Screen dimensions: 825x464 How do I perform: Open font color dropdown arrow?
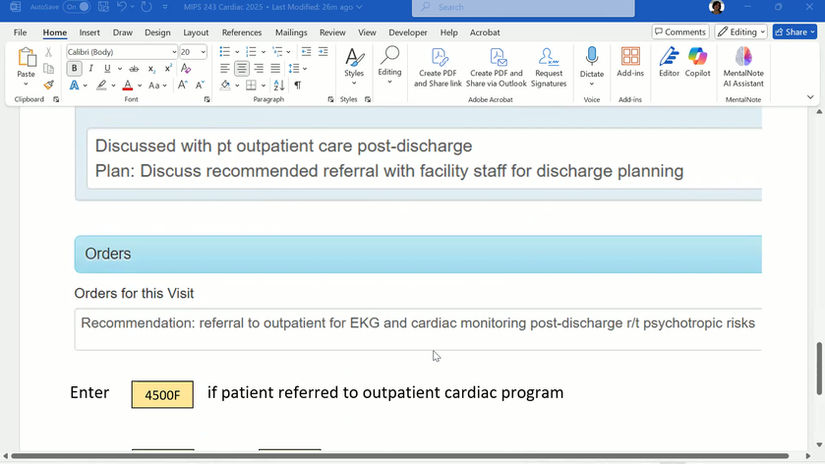[x=140, y=85]
